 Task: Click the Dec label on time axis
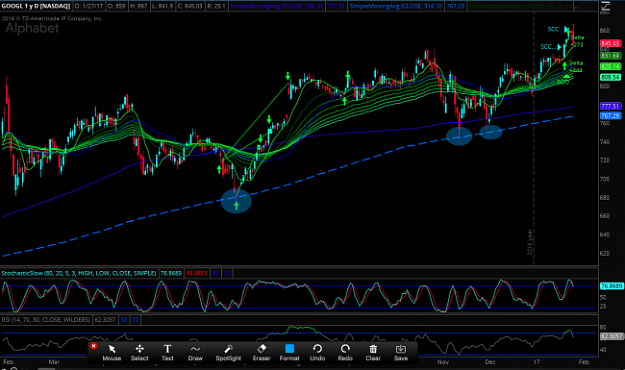[490, 362]
